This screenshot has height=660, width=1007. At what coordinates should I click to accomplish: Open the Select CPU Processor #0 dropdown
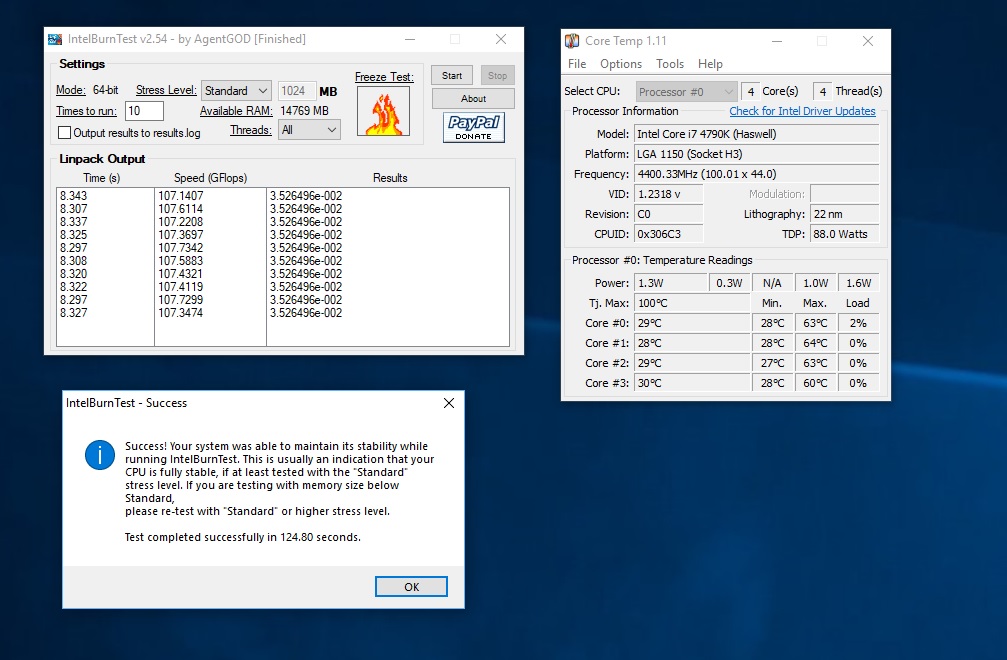click(686, 91)
